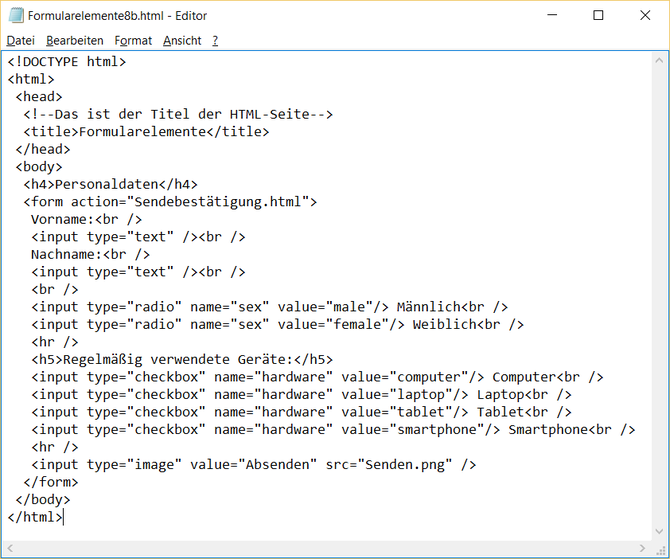Viewport: 670px width, 559px height.
Task: Click the checkbox line with value "tablet"
Action: (301, 412)
